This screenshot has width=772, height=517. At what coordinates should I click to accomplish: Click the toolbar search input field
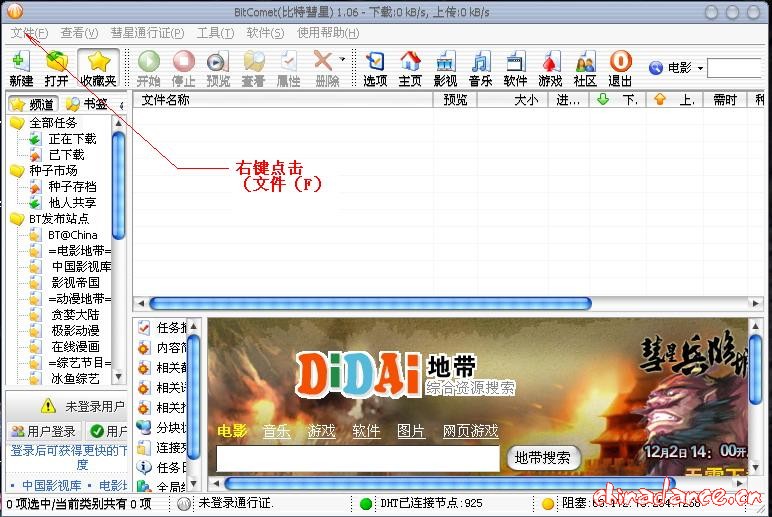736,68
